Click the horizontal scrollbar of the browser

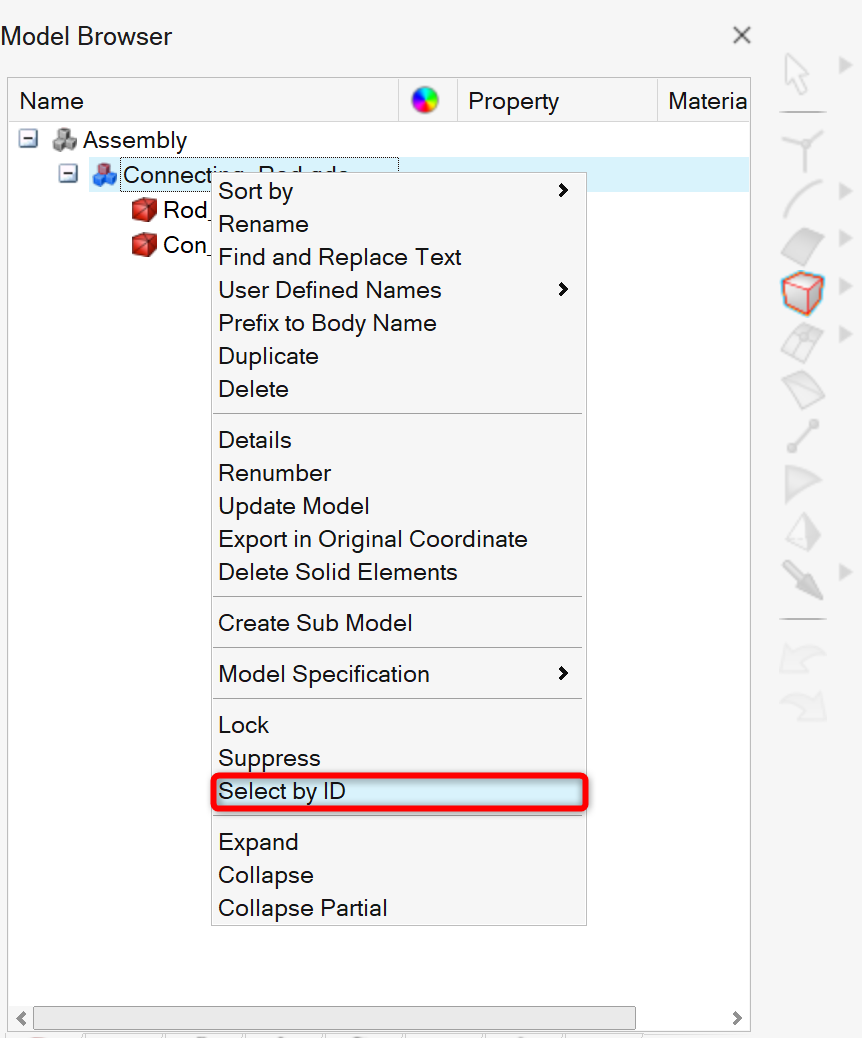click(334, 1018)
